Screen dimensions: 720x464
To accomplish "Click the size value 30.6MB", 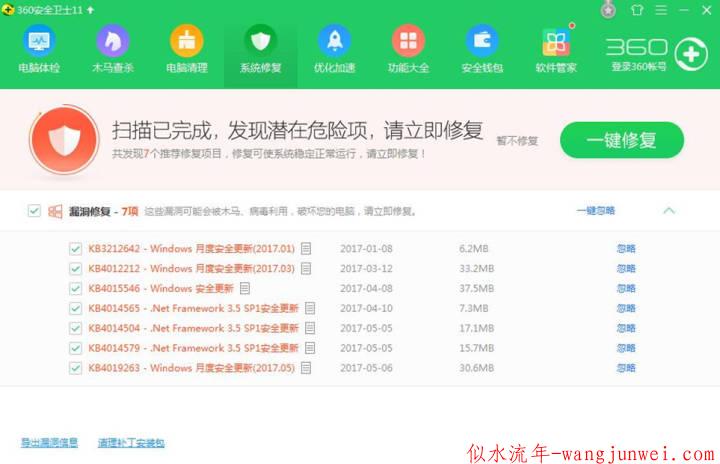I will [477, 368].
